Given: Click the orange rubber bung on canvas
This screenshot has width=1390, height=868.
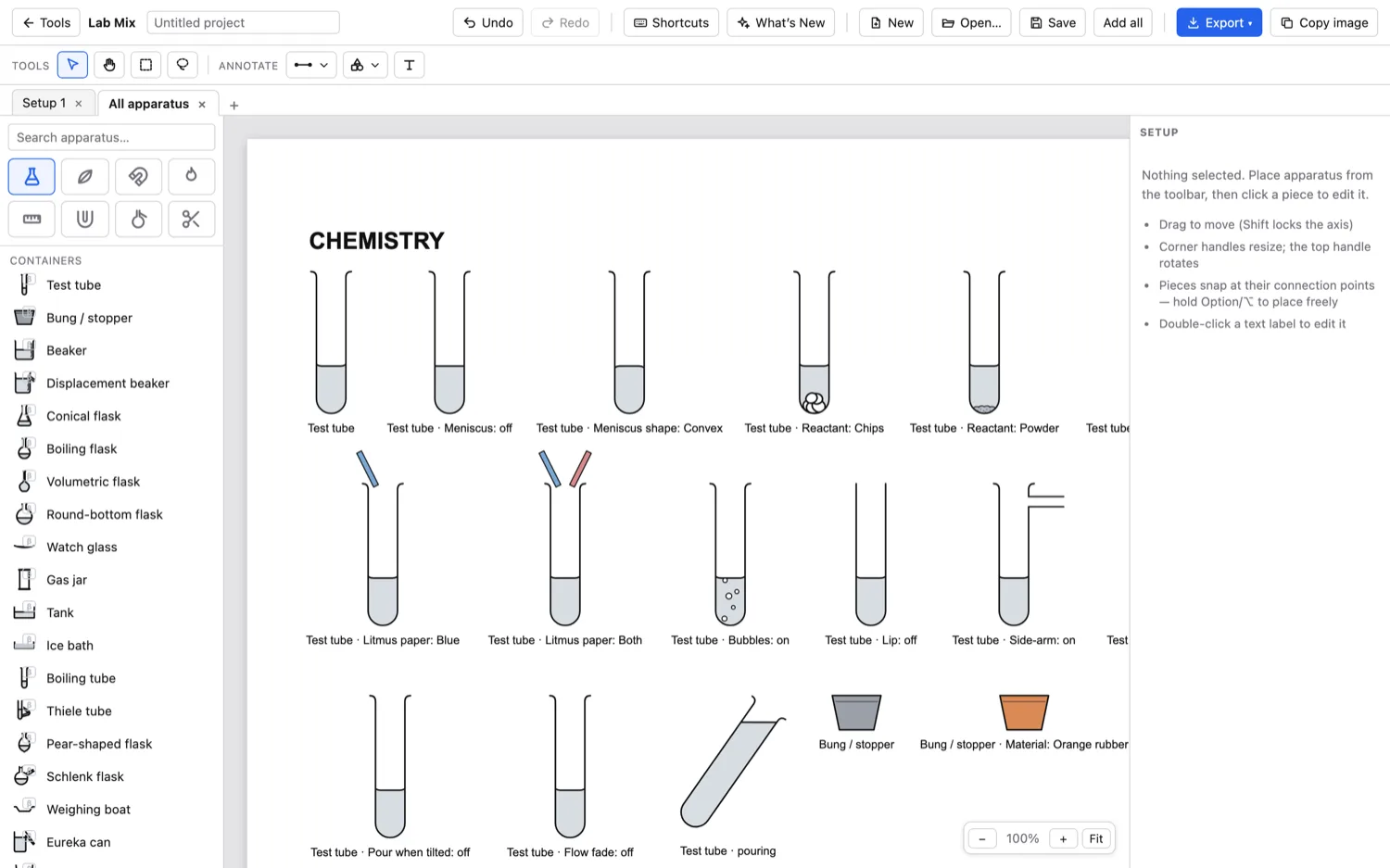Looking at the screenshot, I should click(1024, 712).
